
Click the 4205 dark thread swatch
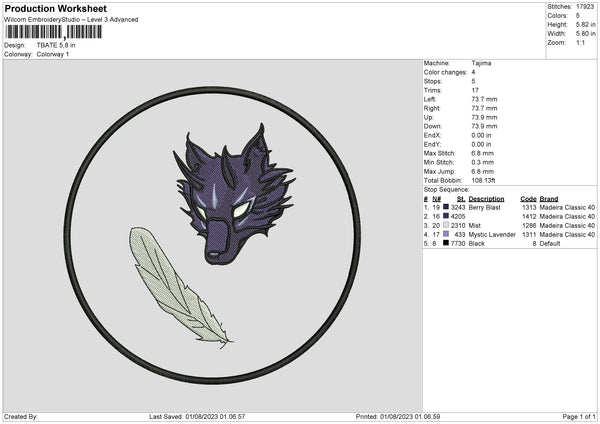445,215
